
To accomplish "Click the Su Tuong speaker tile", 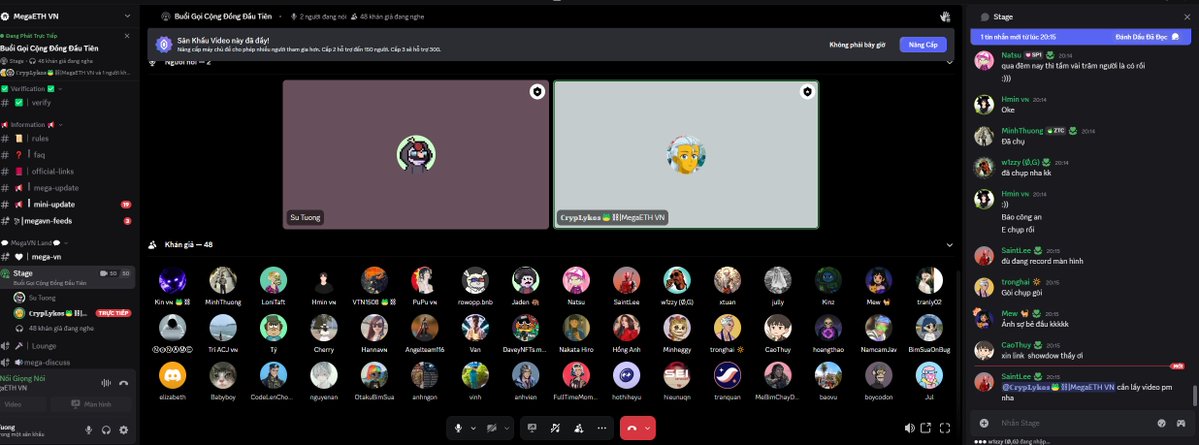I will click(415, 154).
